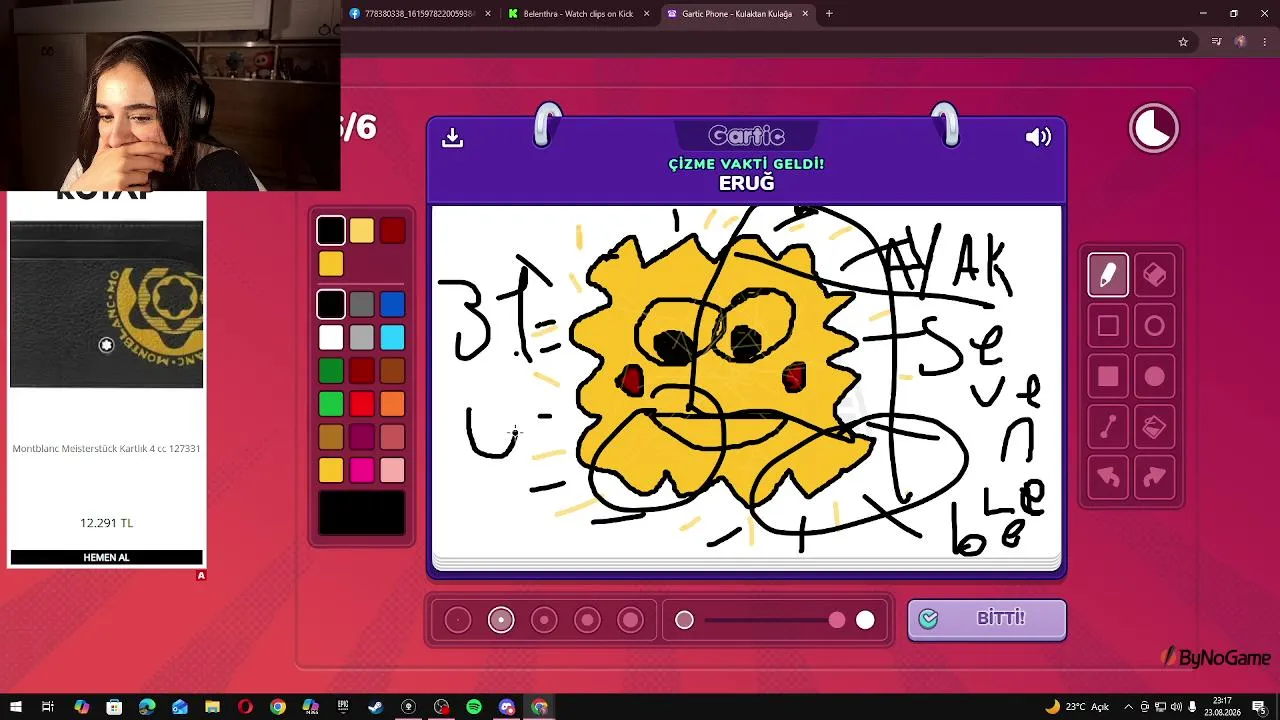Open Steam from the taskbar
This screenshot has height=720, width=1280.
375,707
